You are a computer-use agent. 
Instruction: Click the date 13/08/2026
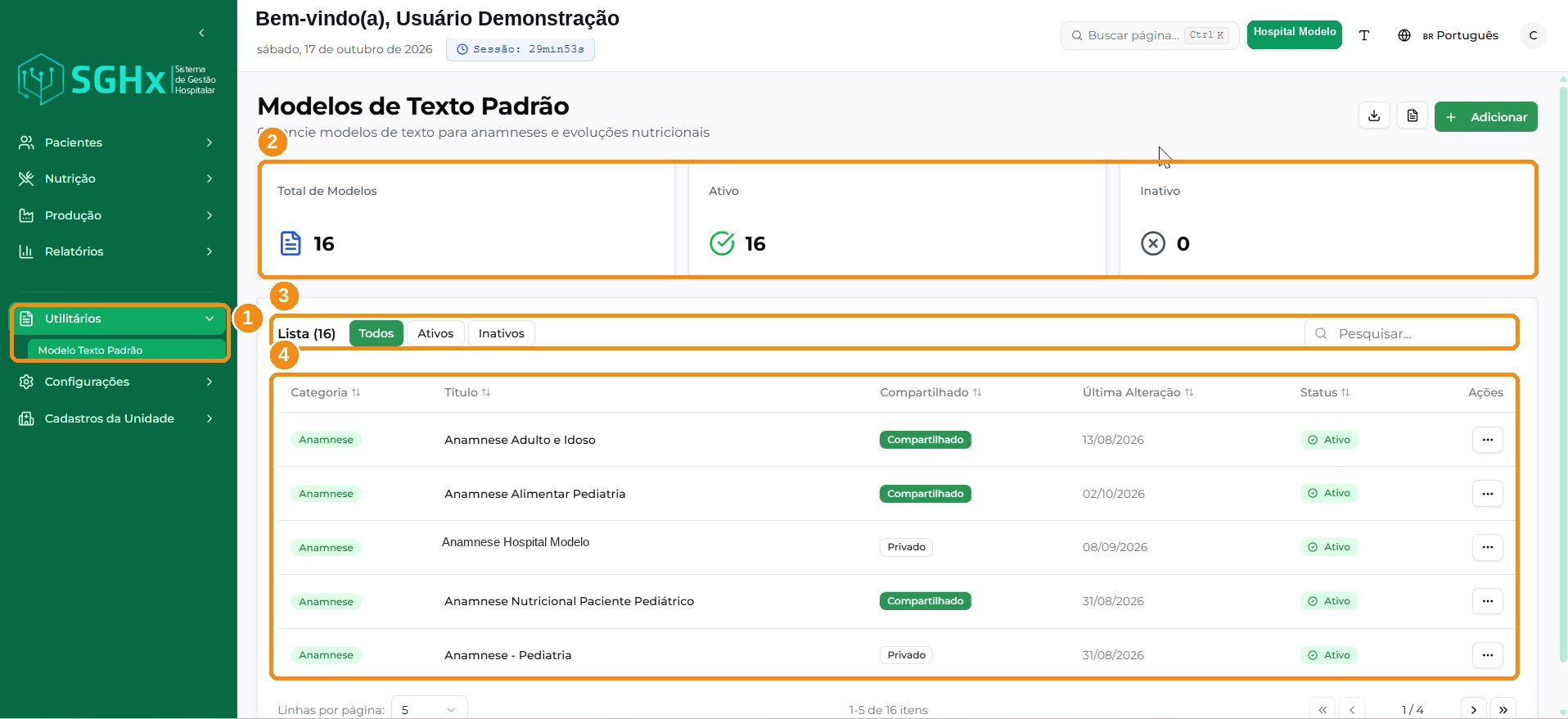1113,440
